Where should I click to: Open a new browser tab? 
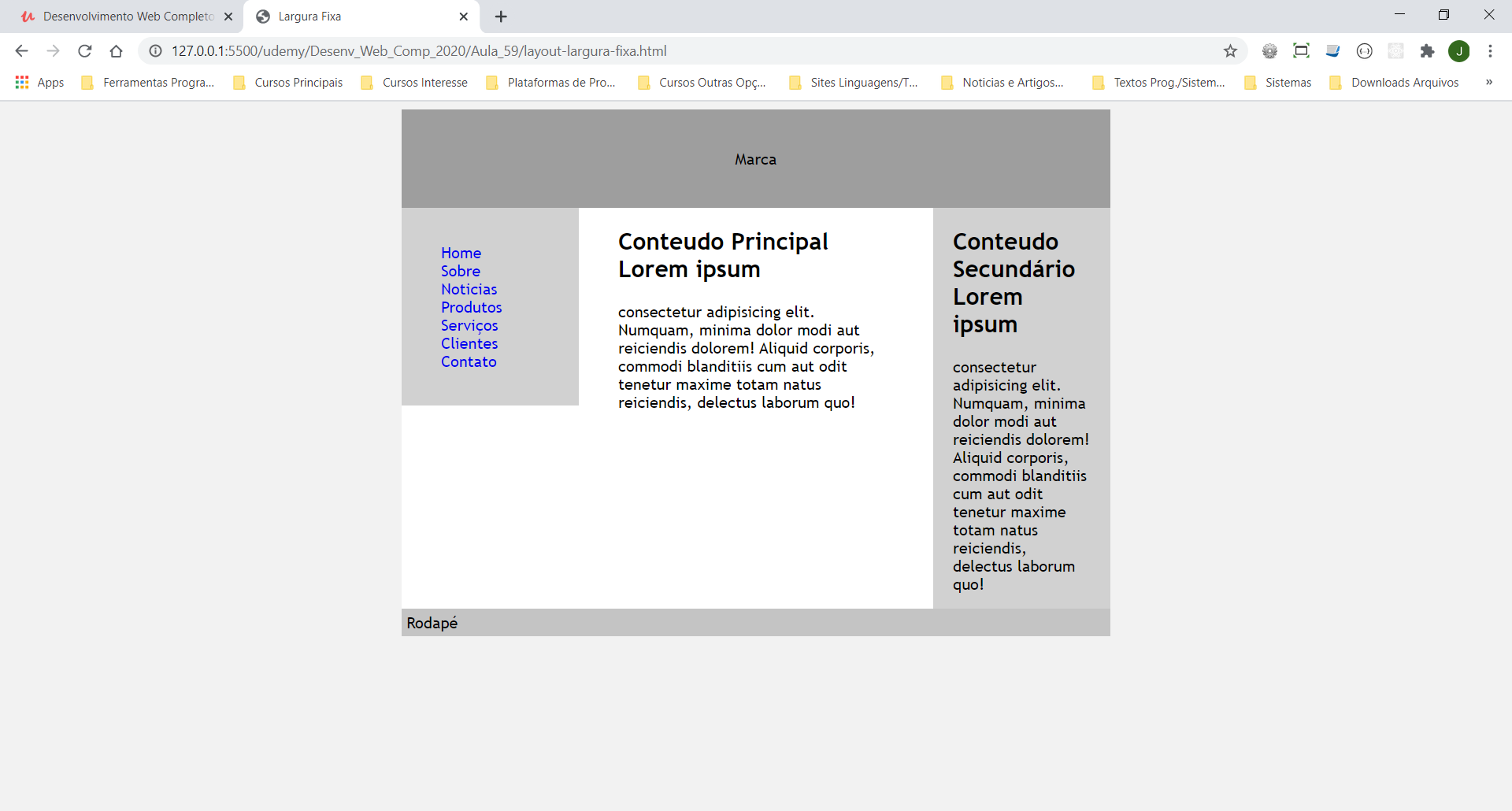pyautogui.click(x=501, y=17)
